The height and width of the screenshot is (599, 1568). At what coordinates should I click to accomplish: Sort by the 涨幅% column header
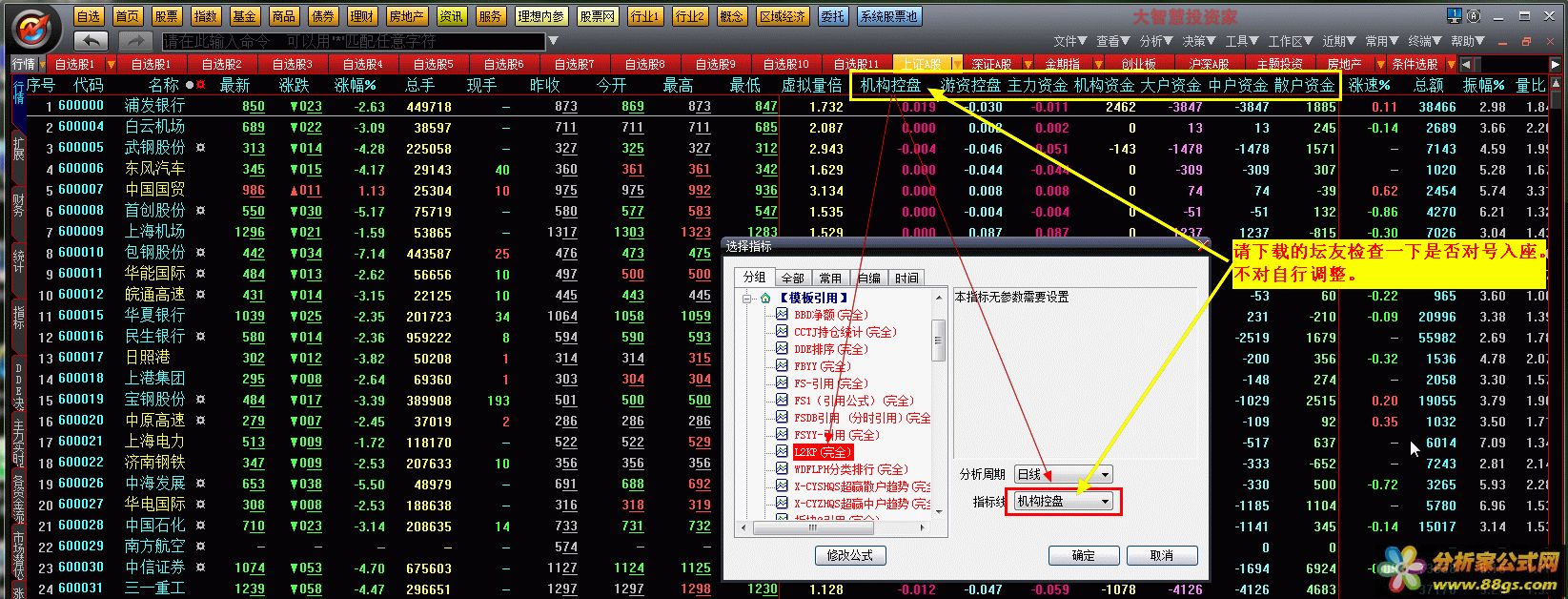(356, 85)
